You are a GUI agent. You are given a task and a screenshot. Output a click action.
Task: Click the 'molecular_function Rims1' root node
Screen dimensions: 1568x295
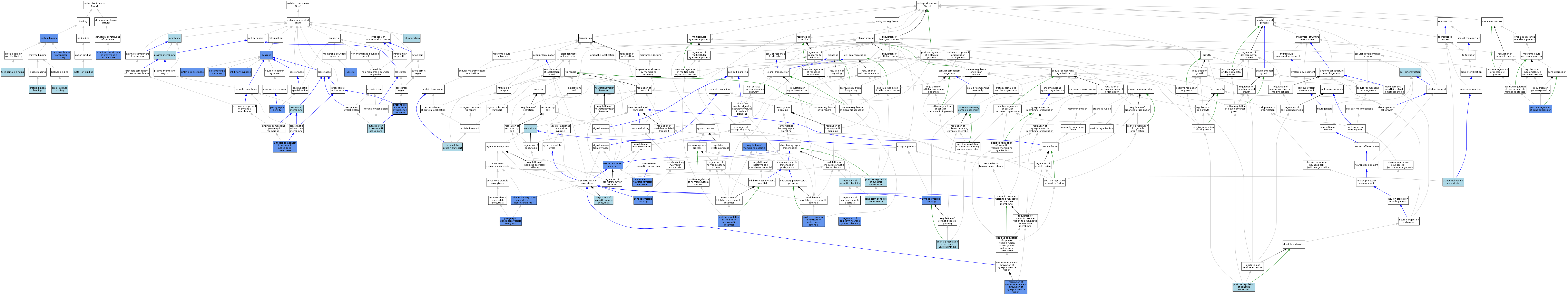click(94, 5)
